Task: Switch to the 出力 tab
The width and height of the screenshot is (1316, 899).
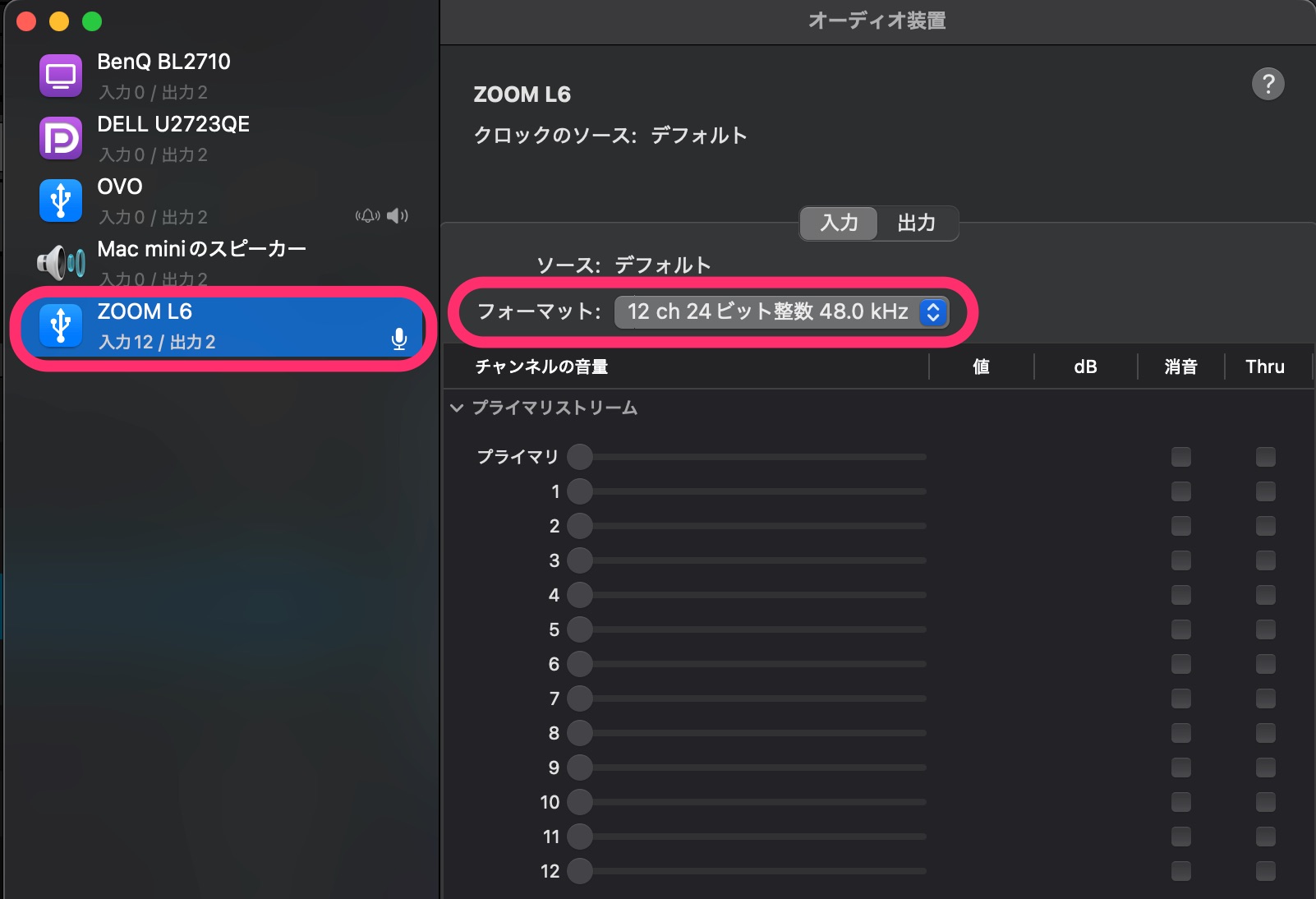Action: tap(917, 223)
